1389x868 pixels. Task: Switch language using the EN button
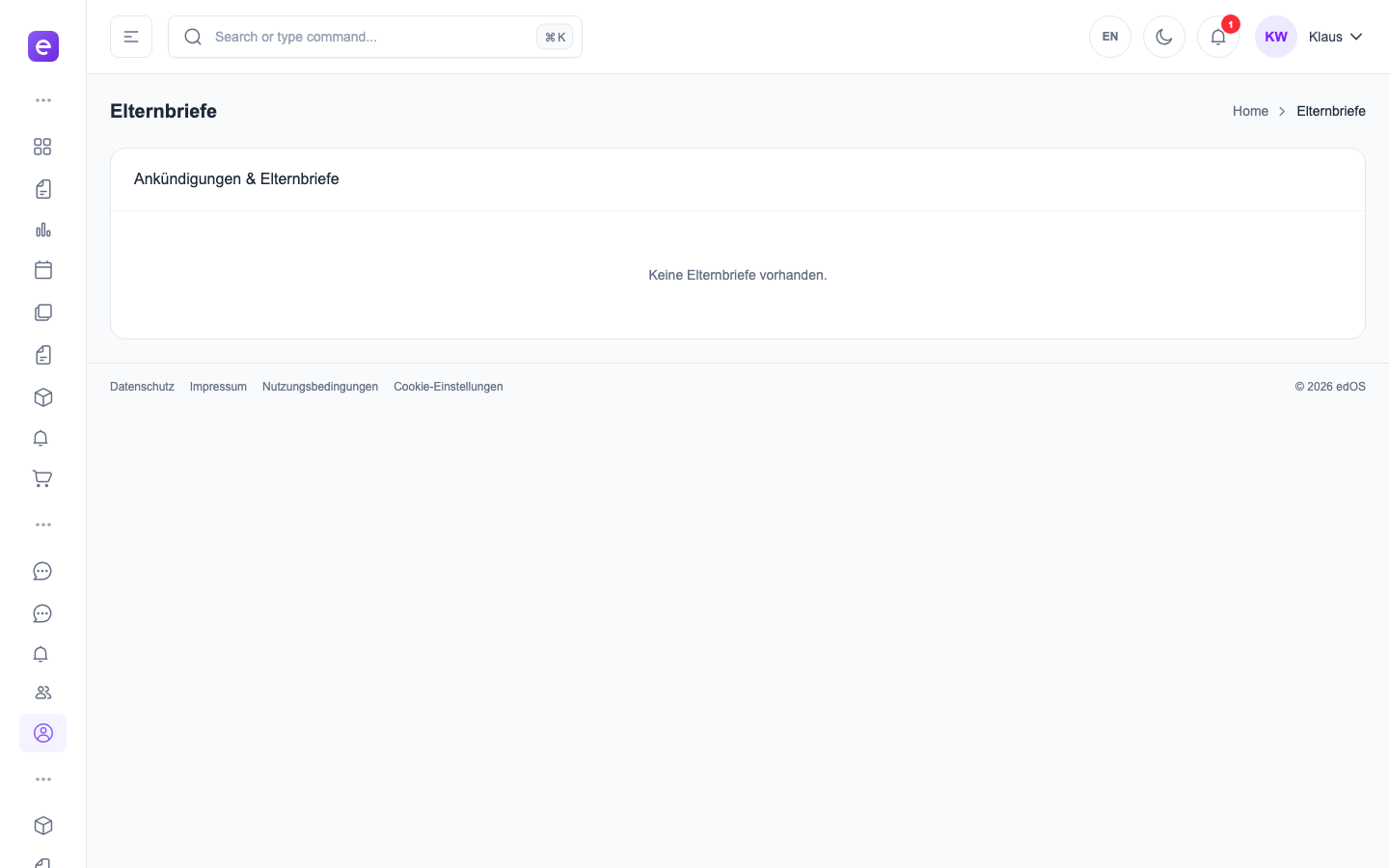coord(1109,37)
